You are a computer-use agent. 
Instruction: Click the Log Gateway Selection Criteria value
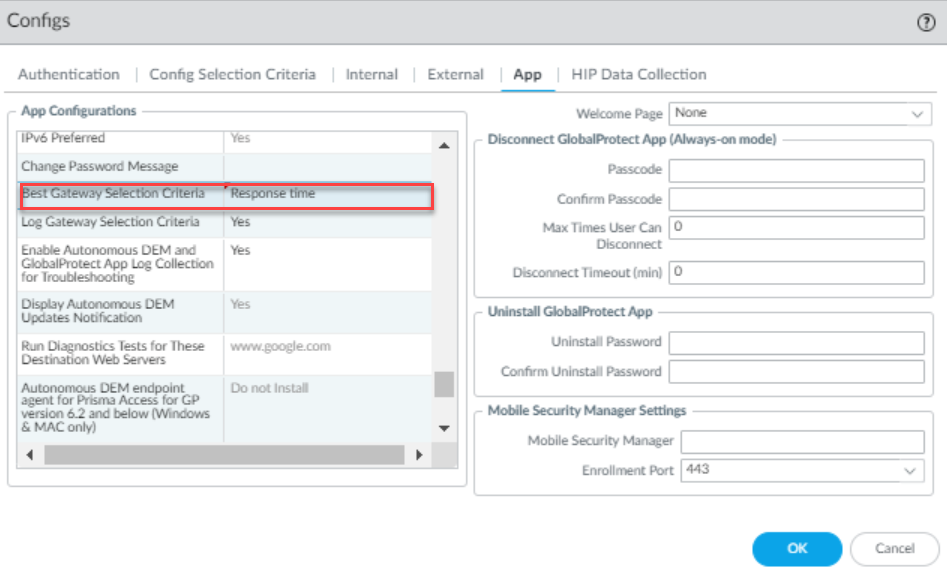(x=328, y=222)
